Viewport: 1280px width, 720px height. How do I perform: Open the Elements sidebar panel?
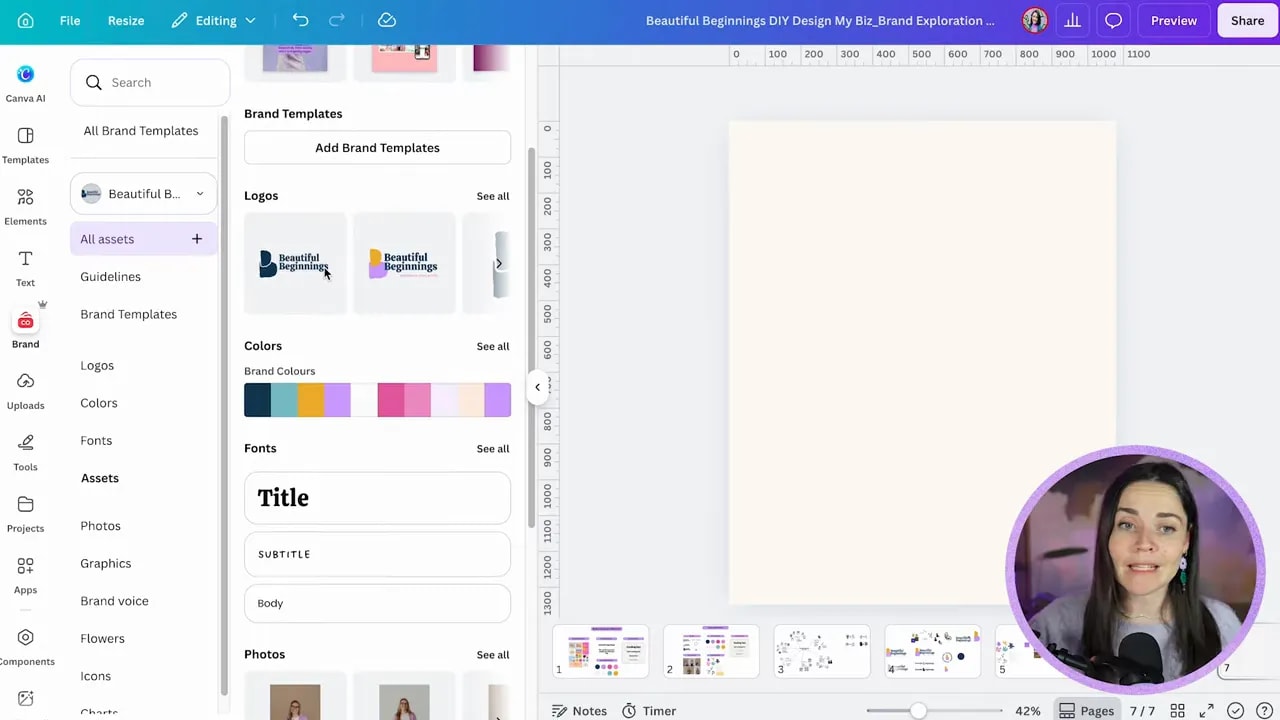point(25,207)
